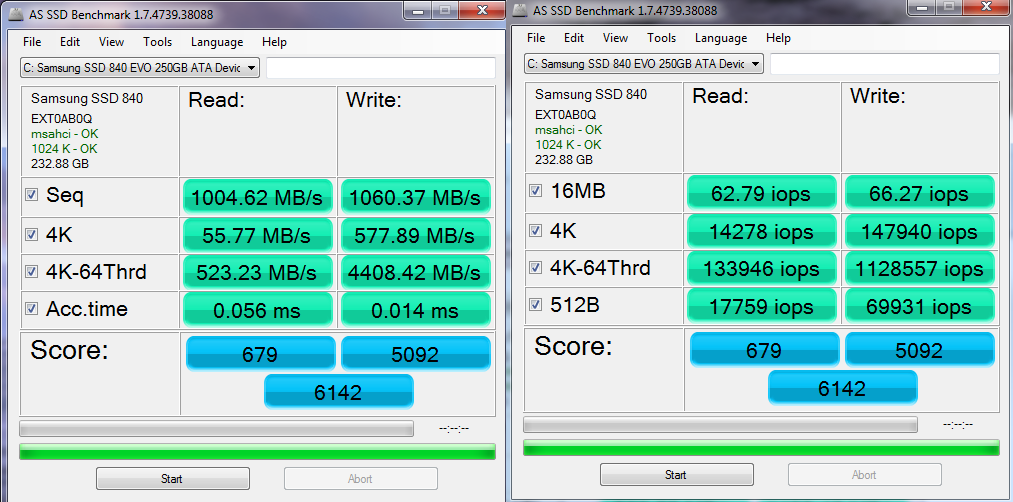Click the 512B read result 17759 iops
The width and height of the screenshot is (1013, 502).
(762, 306)
